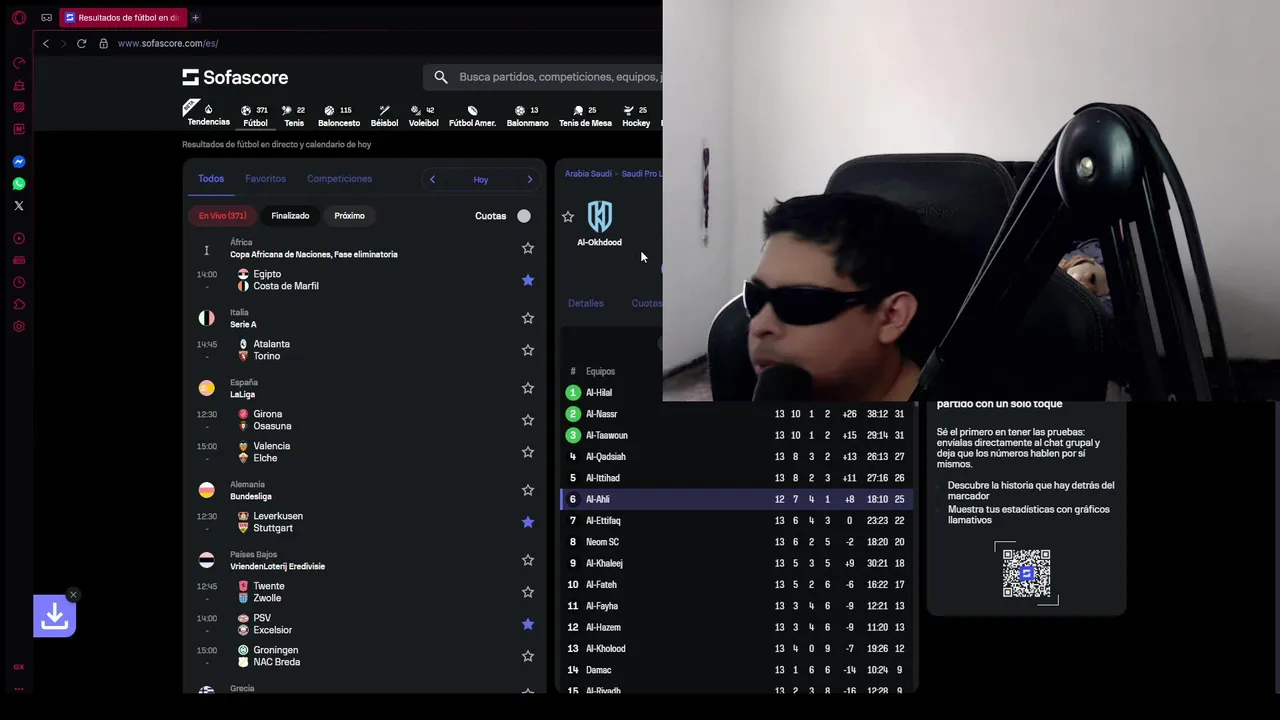Select the Béisbol sport icon
Image resolution: width=1280 pixels, height=720 pixels.
[384, 116]
